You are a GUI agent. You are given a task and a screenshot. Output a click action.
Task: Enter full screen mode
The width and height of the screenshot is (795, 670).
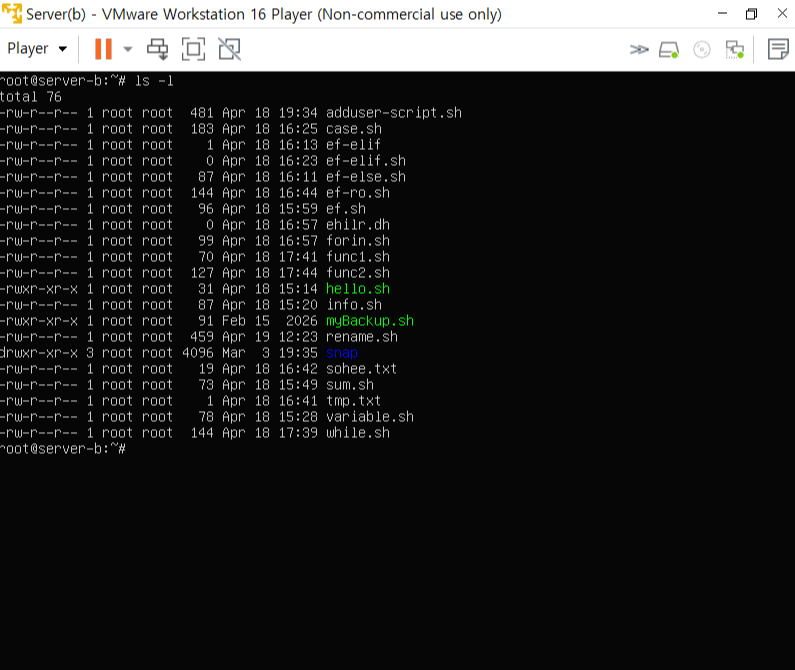tap(193, 49)
